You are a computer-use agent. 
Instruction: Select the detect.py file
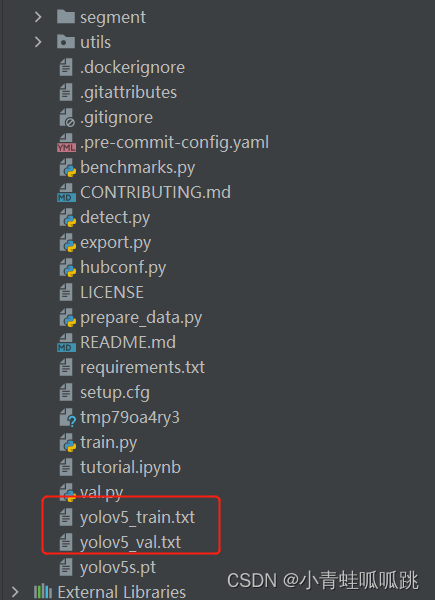pos(115,218)
